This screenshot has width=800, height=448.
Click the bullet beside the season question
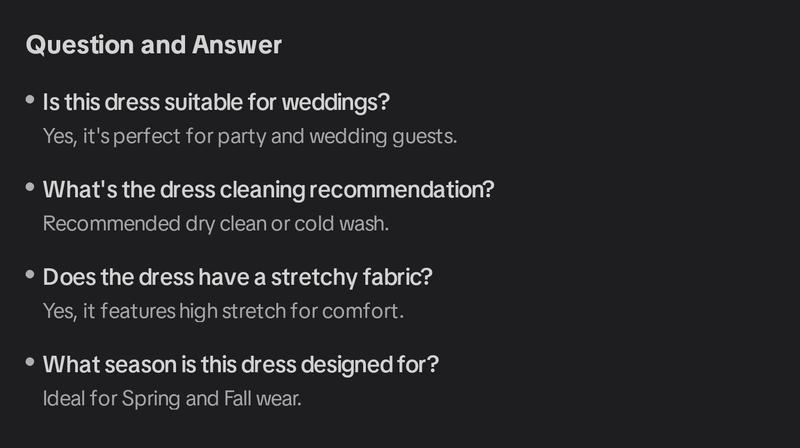[x=30, y=362]
